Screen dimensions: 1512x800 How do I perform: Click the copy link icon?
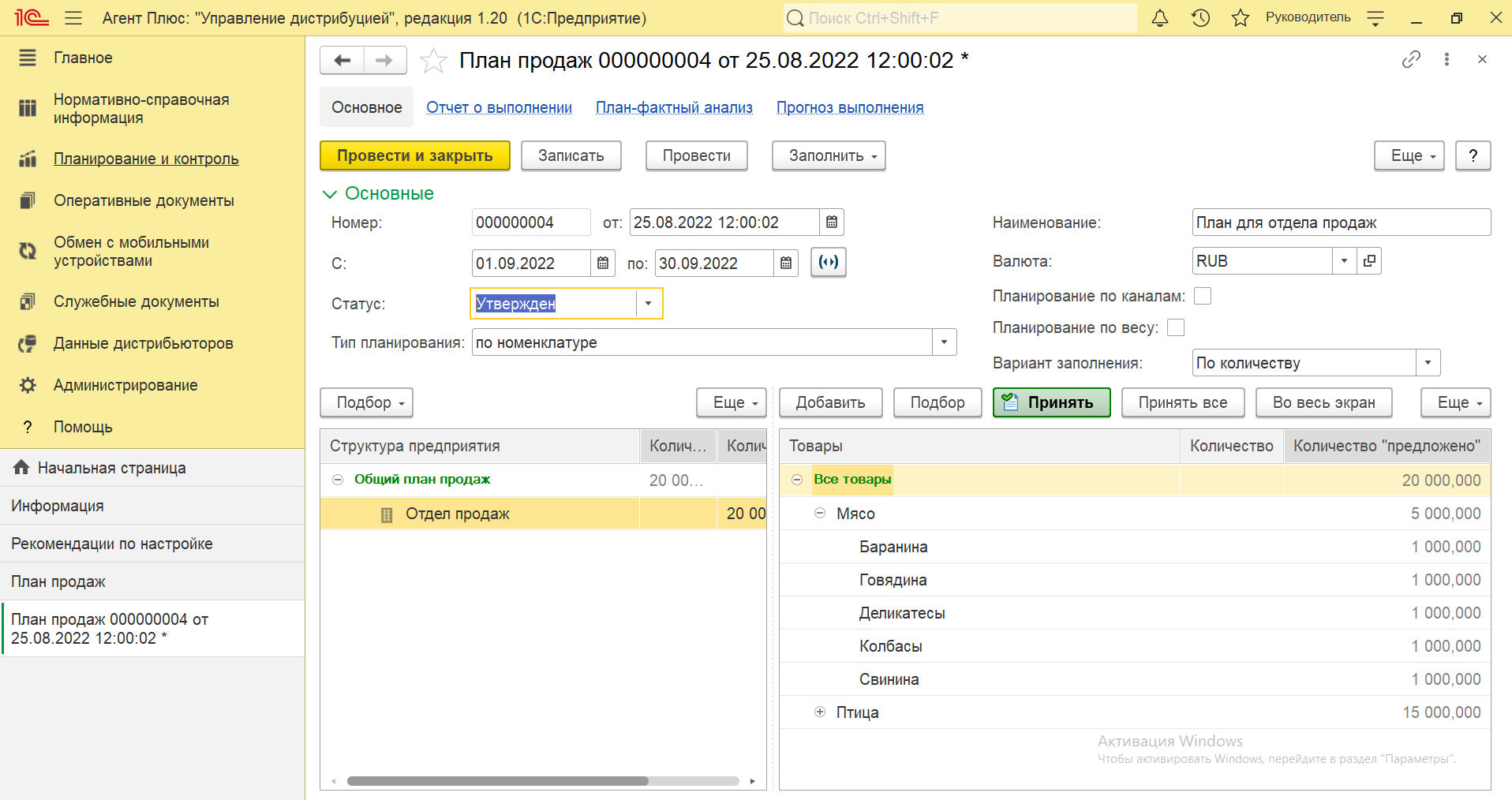tap(1411, 60)
